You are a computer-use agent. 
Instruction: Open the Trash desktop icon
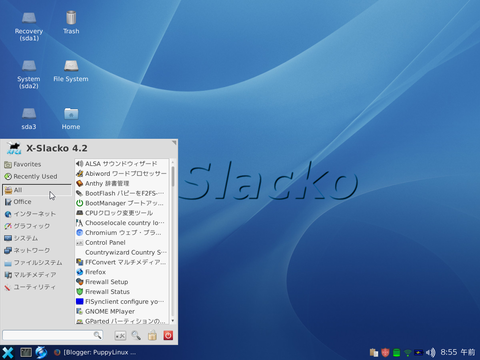(x=71, y=23)
